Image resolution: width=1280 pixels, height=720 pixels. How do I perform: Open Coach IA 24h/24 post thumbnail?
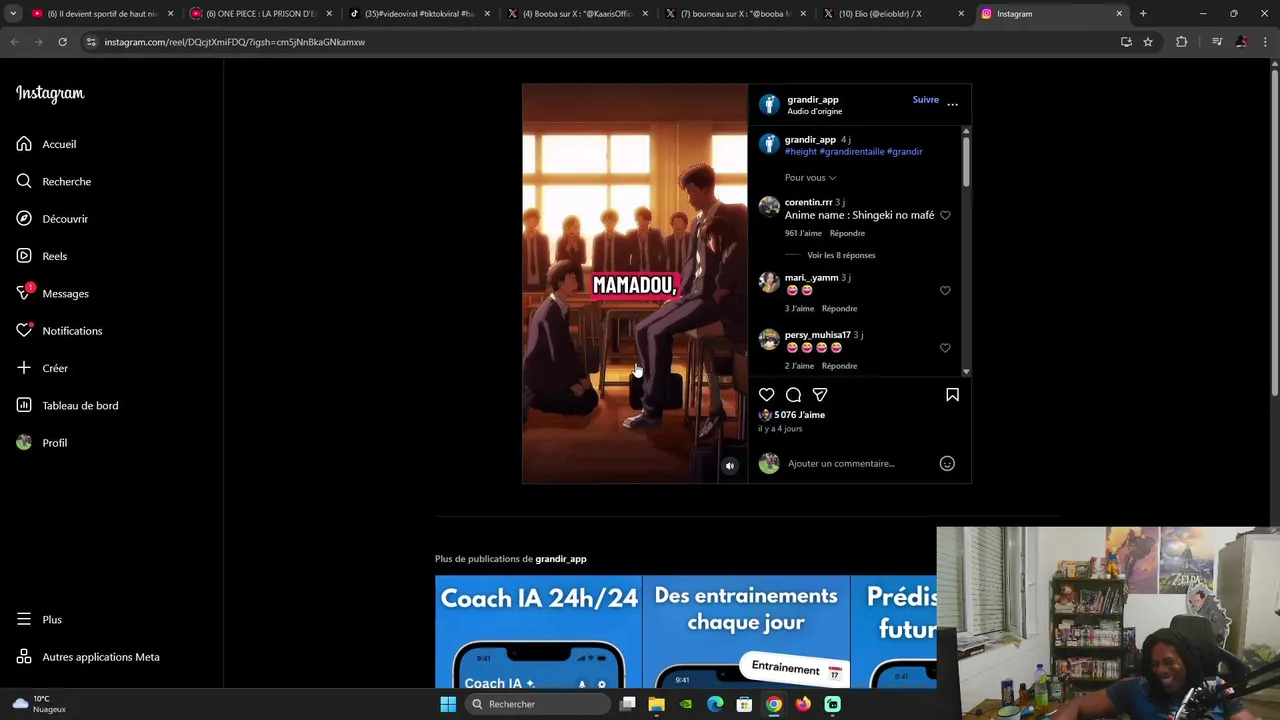click(538, 632)
